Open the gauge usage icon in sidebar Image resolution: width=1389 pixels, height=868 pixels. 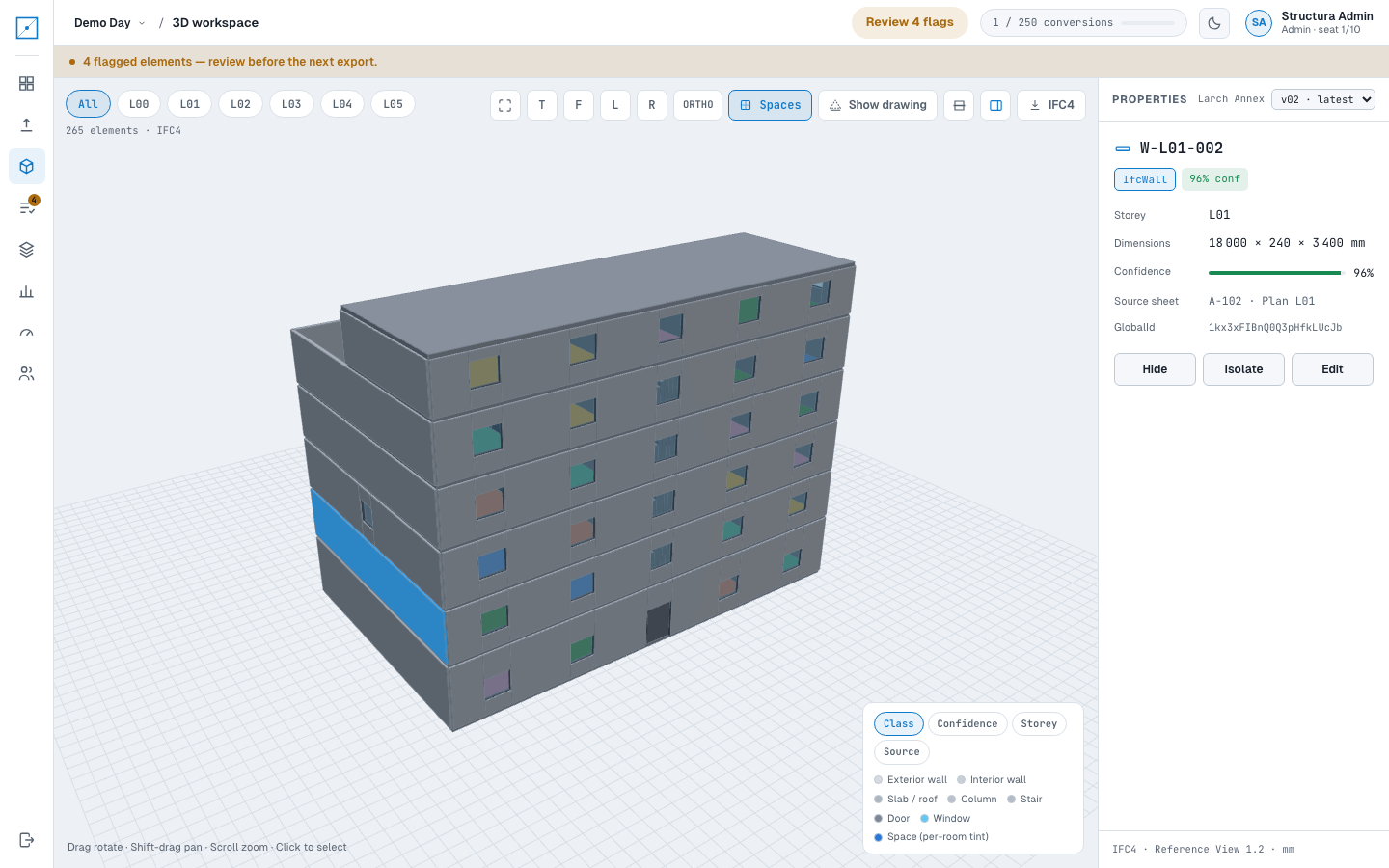coord(27,333)
